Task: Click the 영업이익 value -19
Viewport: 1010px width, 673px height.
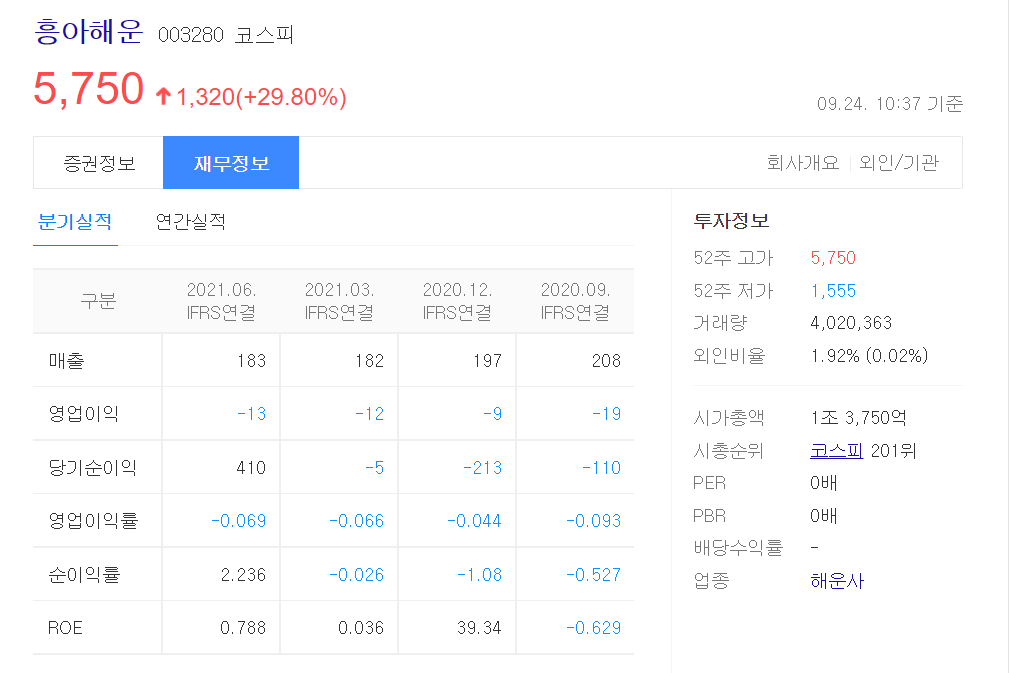Action: coord(606,413)
